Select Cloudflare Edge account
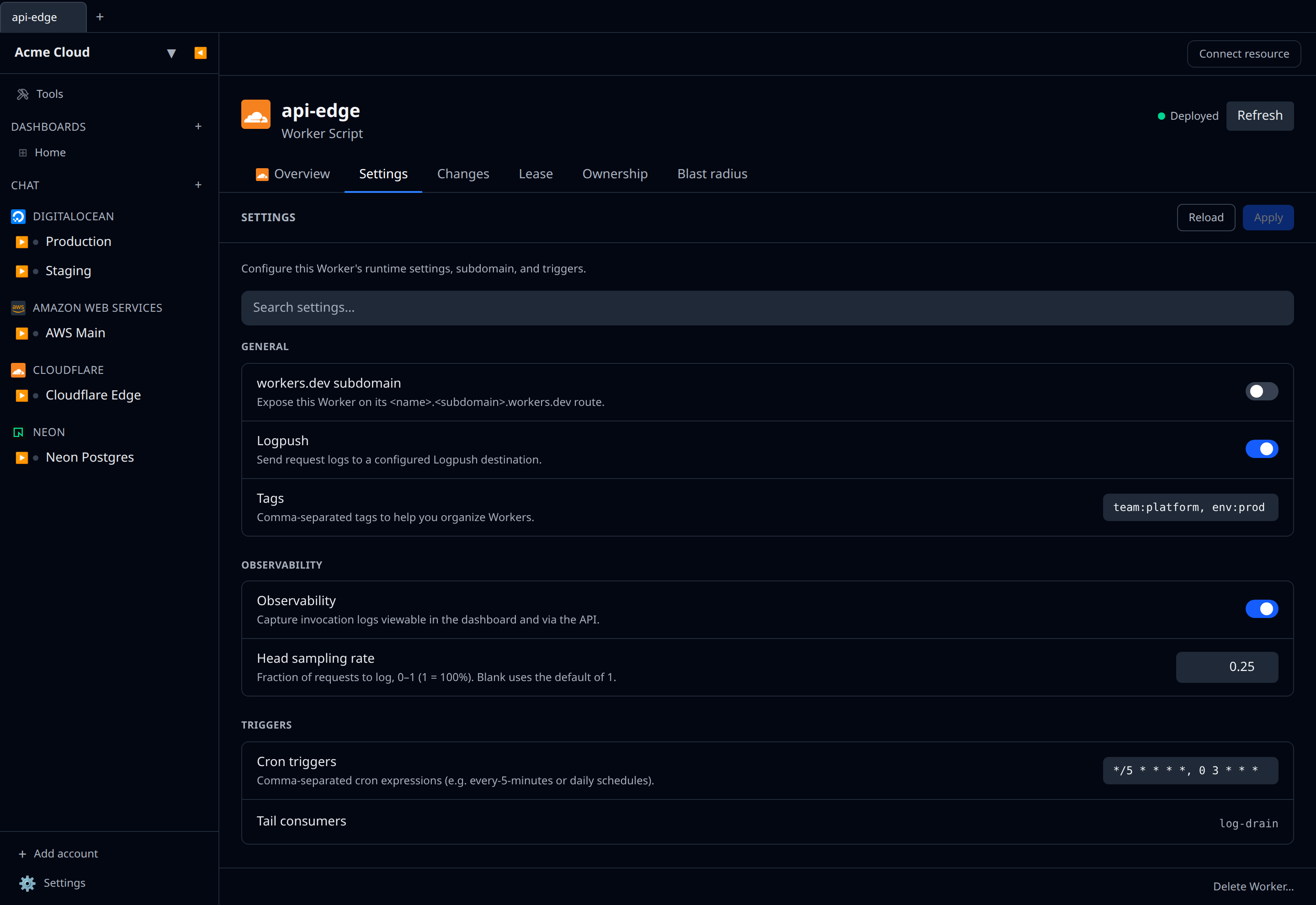1316x905 pixels. [93, 395]
